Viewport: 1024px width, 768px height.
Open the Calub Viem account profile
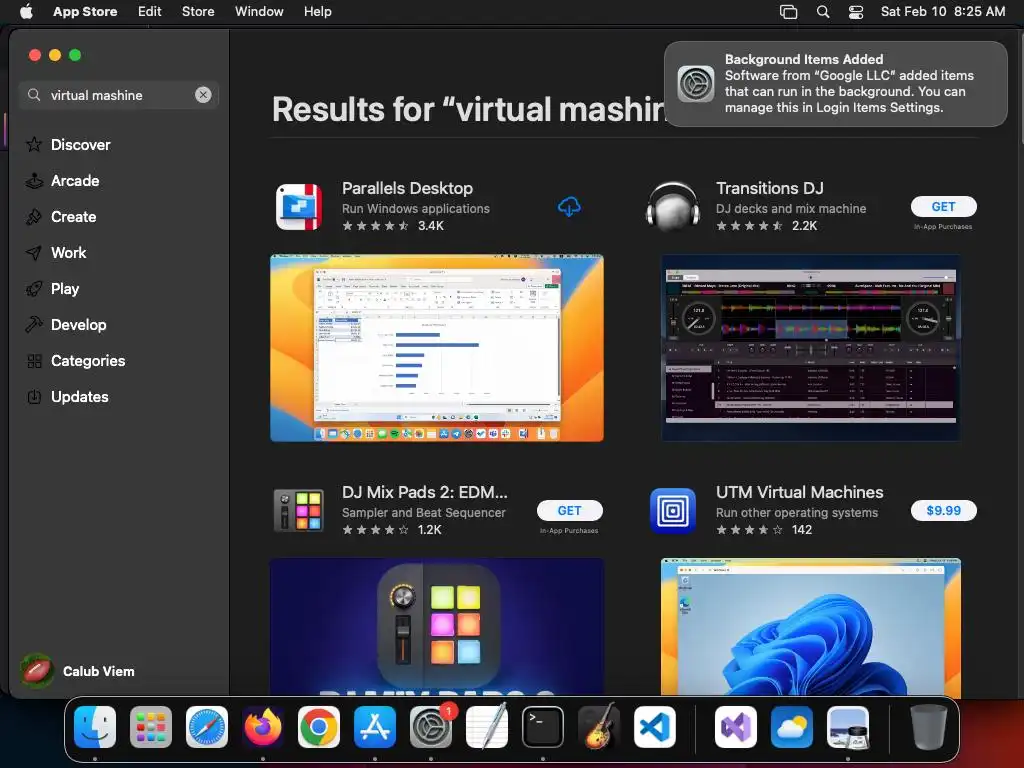point(77,671)
